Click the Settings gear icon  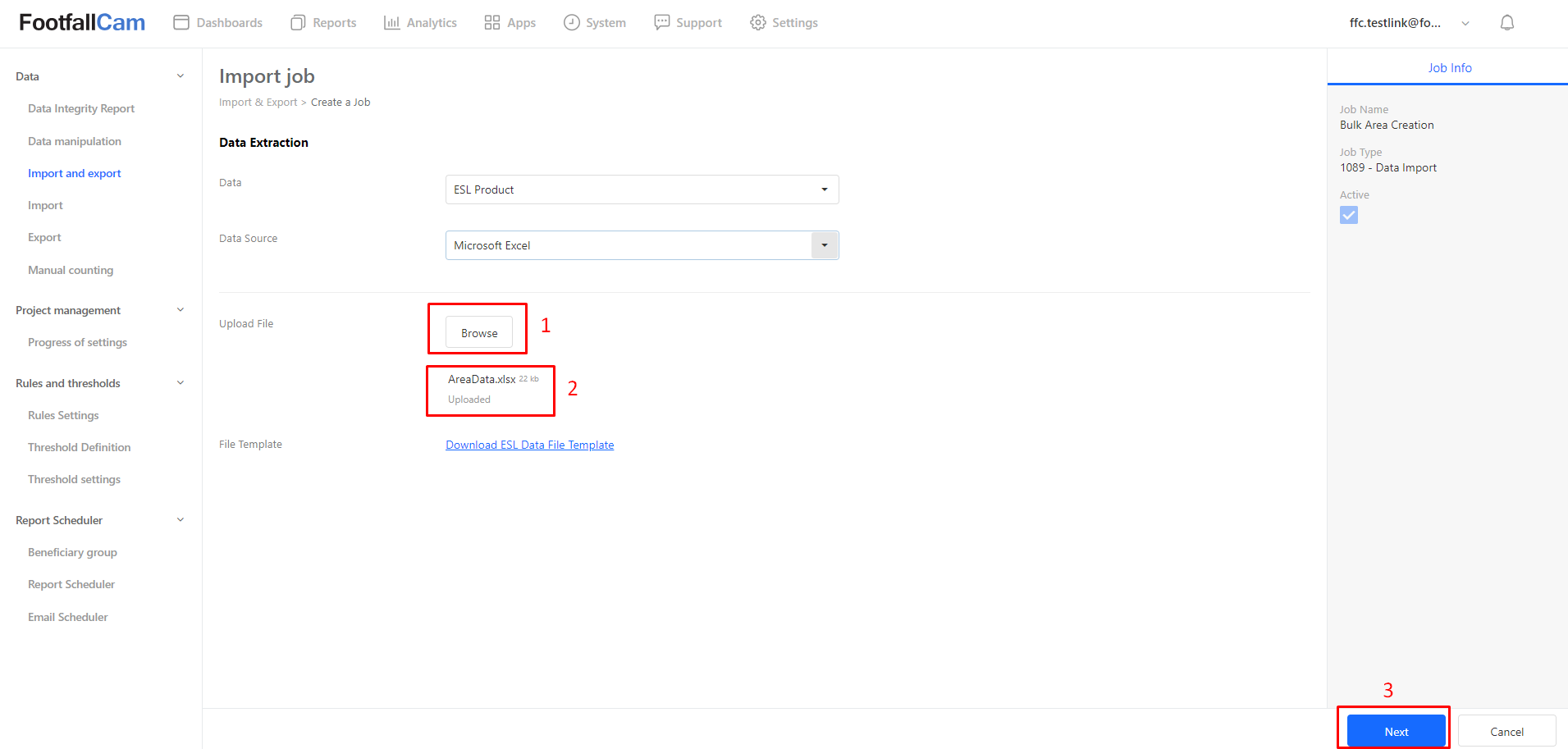tap(758, 23)
